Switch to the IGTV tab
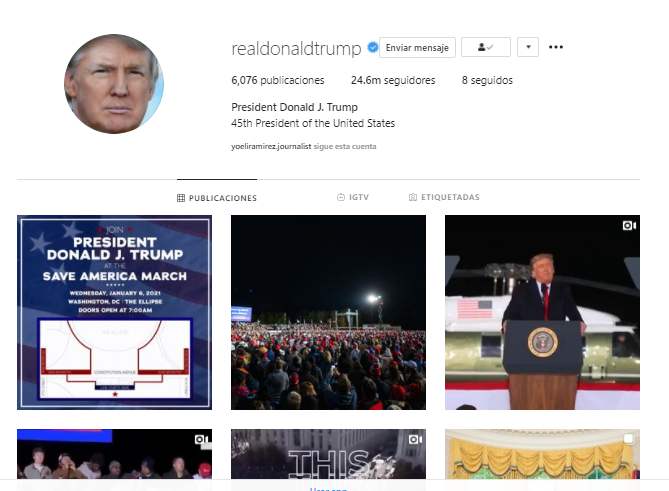 (x=353, y=197)
